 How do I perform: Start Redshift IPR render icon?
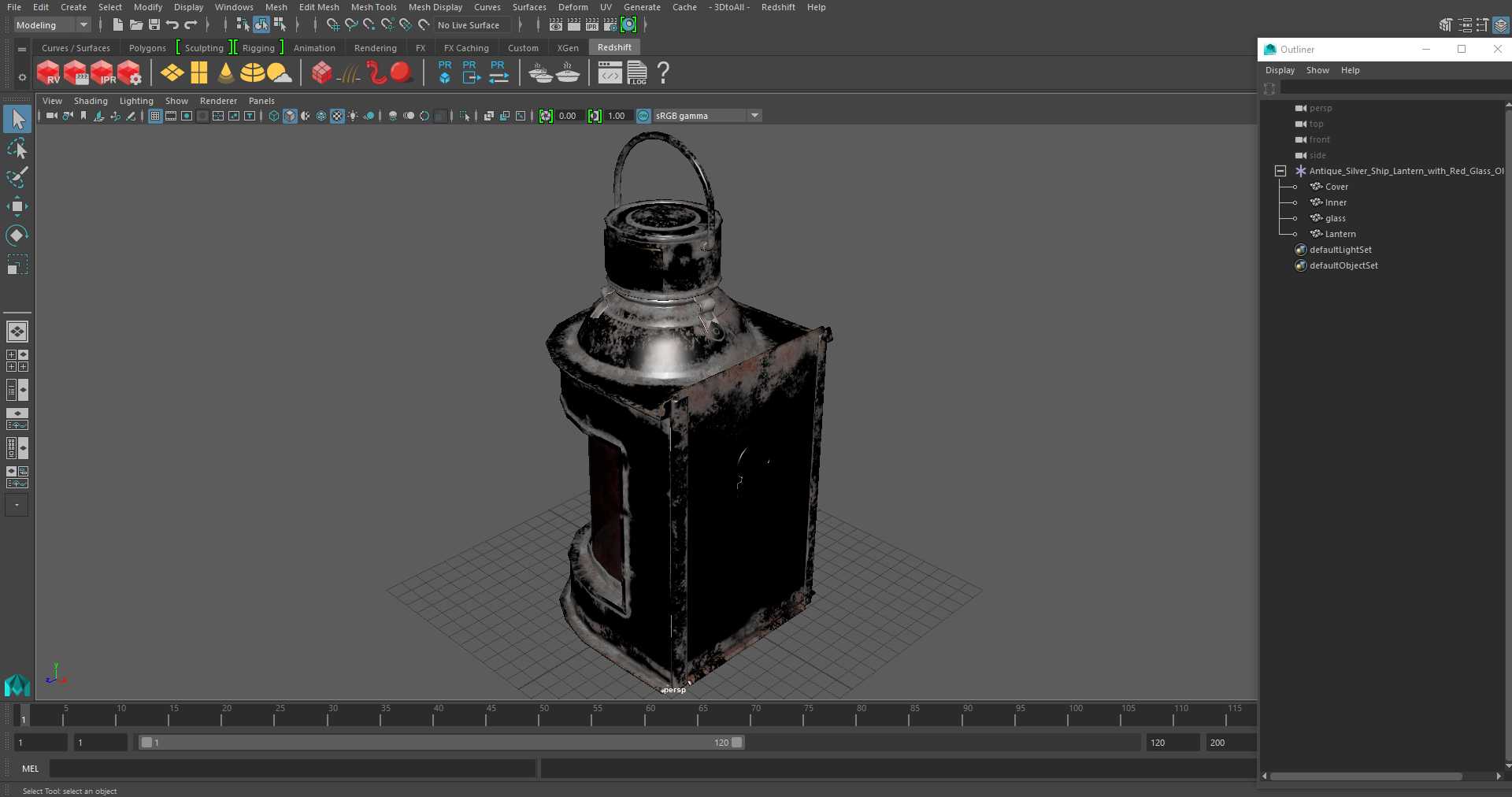click(103, 73)
